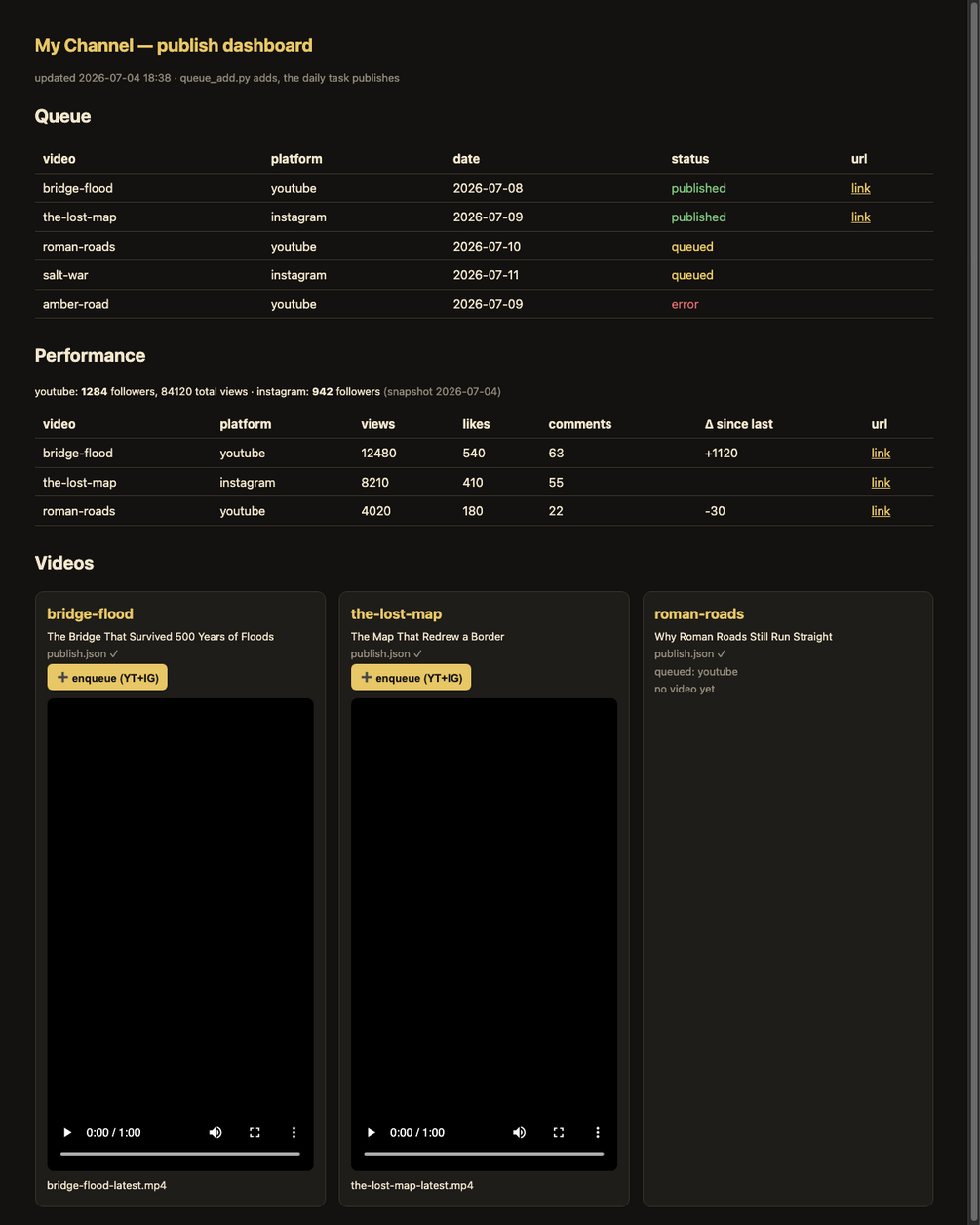Click the the-lost-map video progress bar
980x1225 pixels.
[x=484, y=1154]
